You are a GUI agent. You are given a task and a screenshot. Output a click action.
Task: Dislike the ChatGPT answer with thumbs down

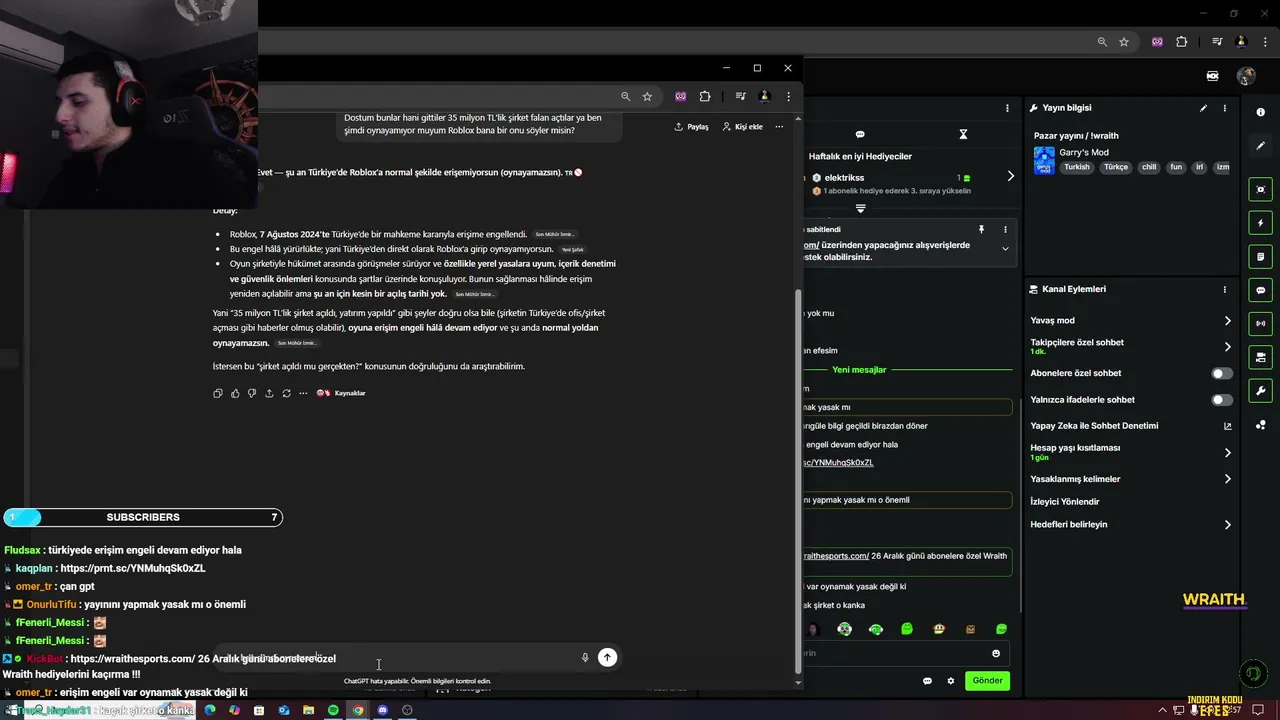click(252, 393)
